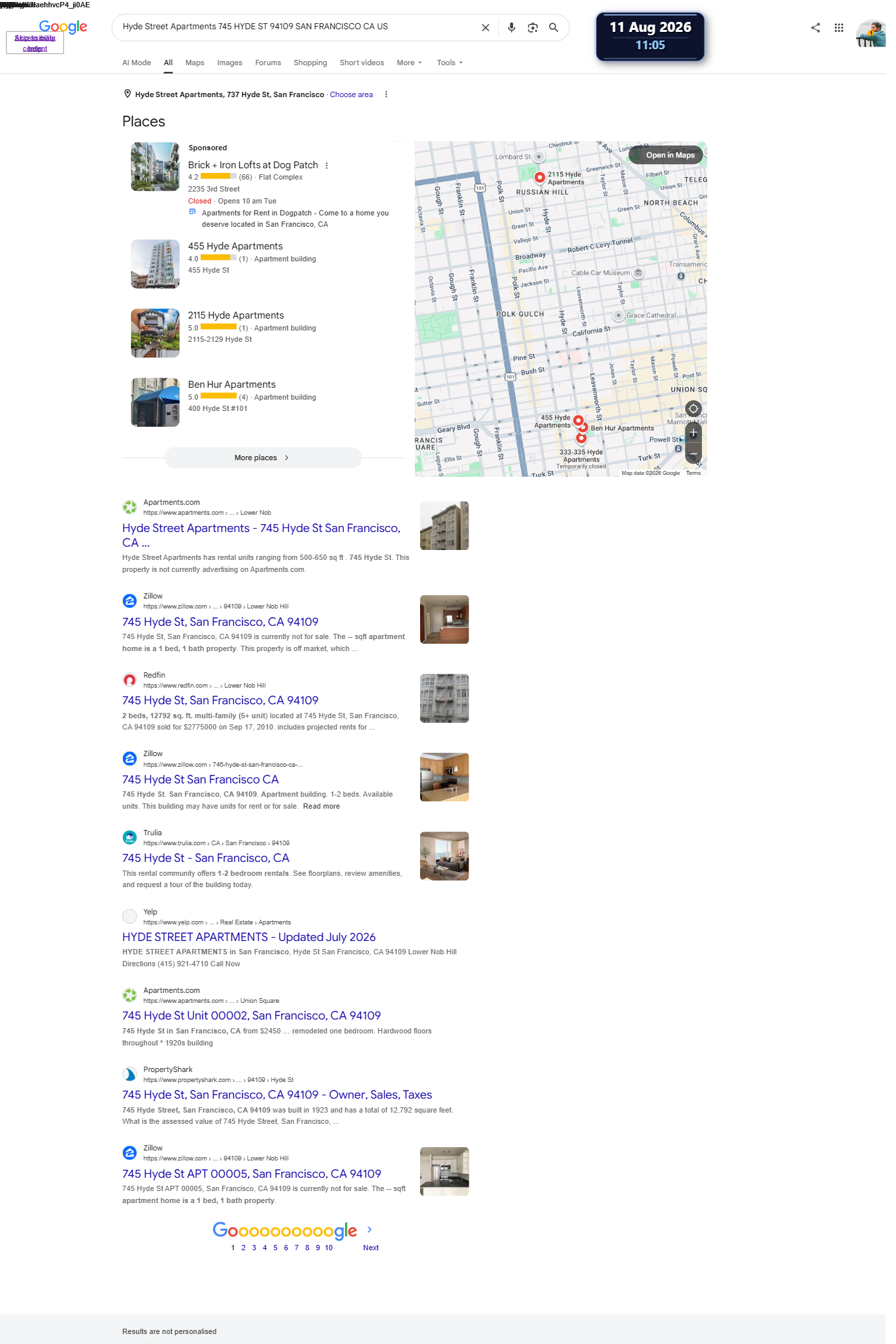Open the Shopping tab

310,63
